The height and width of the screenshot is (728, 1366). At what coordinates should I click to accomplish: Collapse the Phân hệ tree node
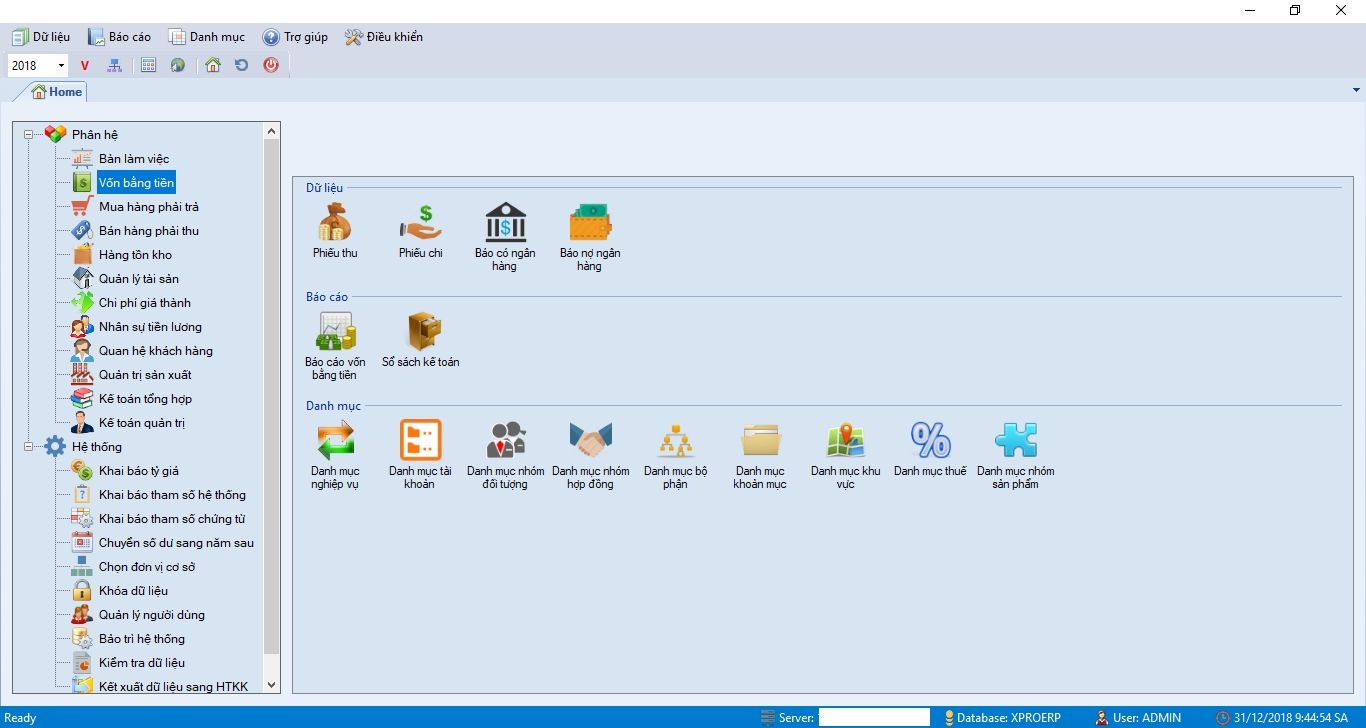(29, 135)
